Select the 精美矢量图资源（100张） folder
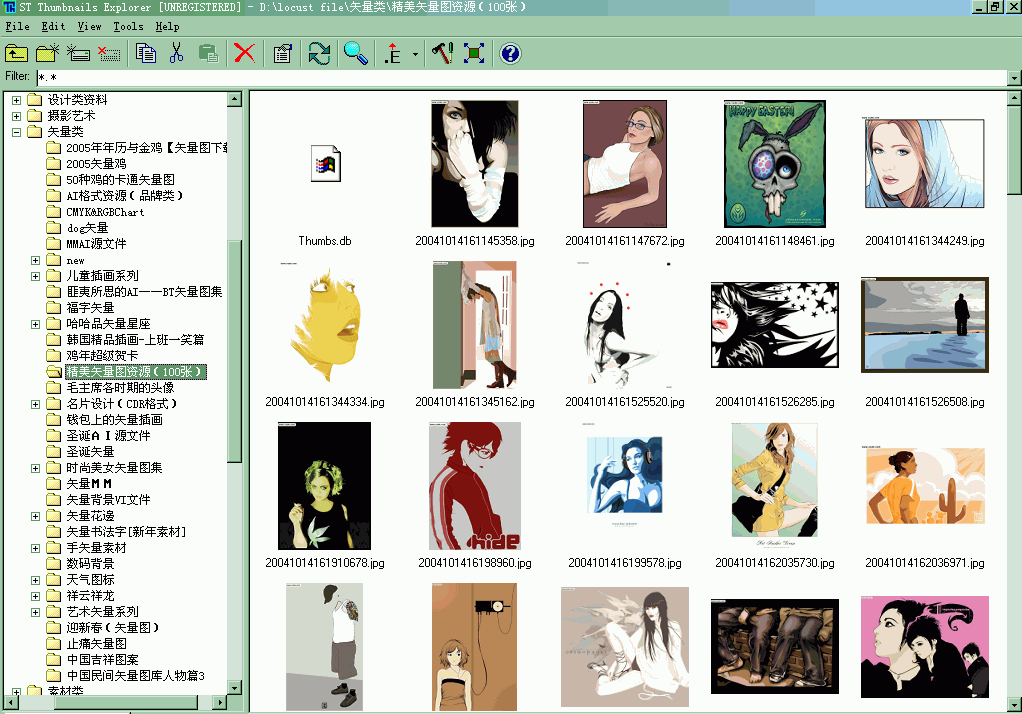This screenshot has height=714, width=1022. 136,372
